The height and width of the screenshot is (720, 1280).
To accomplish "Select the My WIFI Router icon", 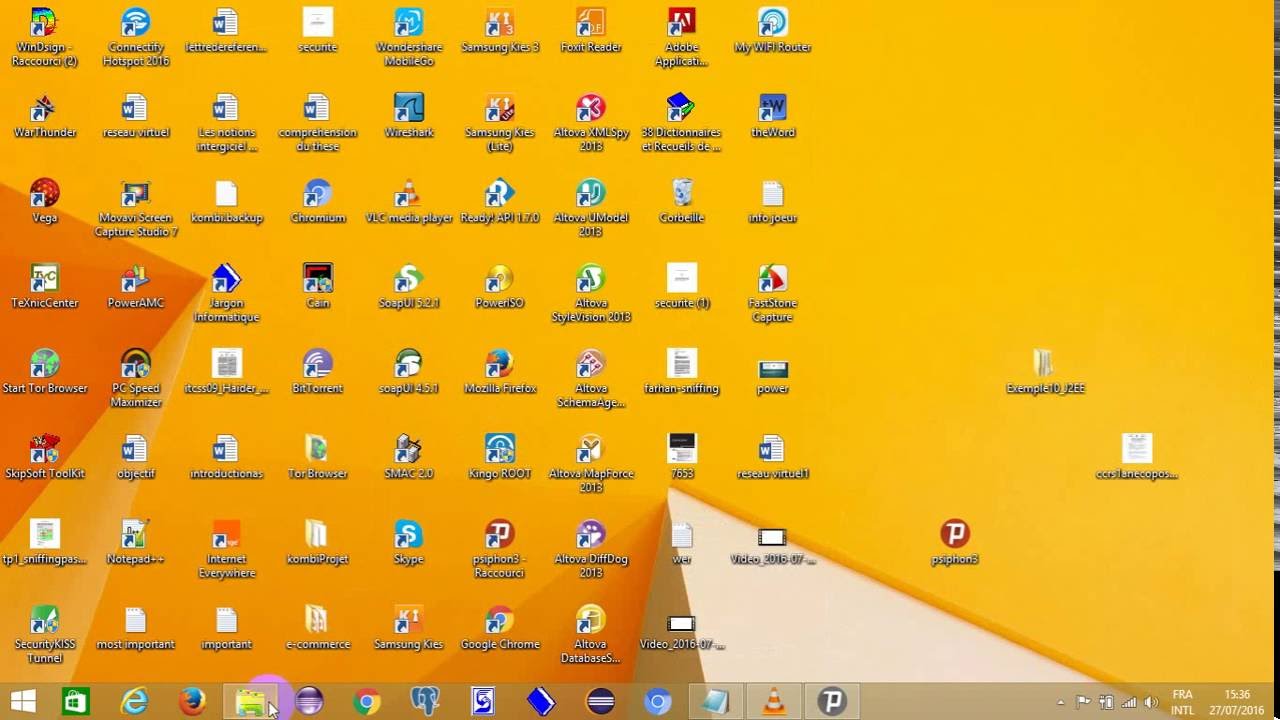I will point(773,30).
